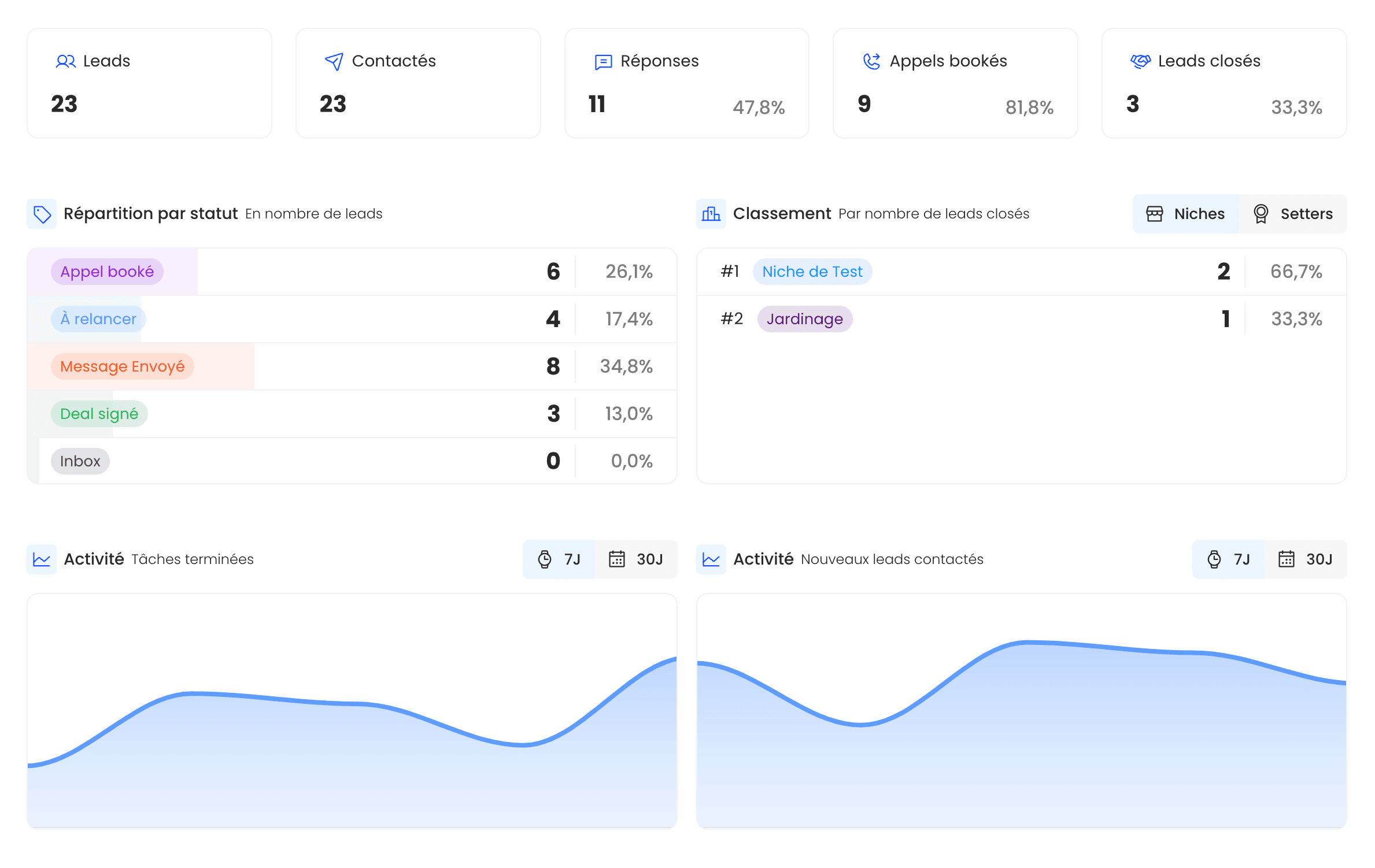The width and height of the screenshot is (1375, 868).
Task: Select 7J on Nouveaux leads contactés chart
Action: pyautogui.click(x=1228, y=559)
